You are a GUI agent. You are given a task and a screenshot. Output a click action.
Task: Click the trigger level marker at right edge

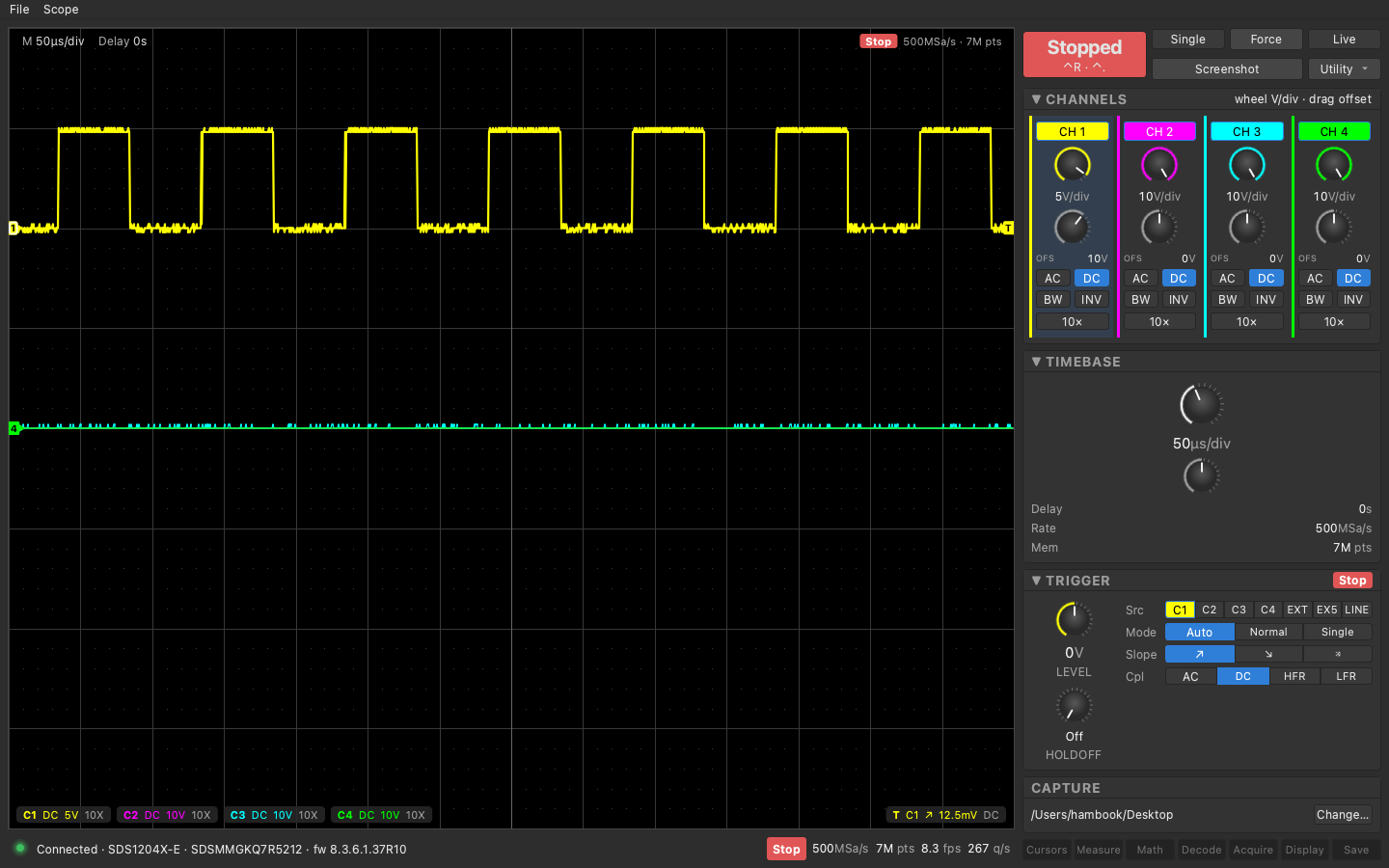pyautogui.click(x=1009, y=229)
